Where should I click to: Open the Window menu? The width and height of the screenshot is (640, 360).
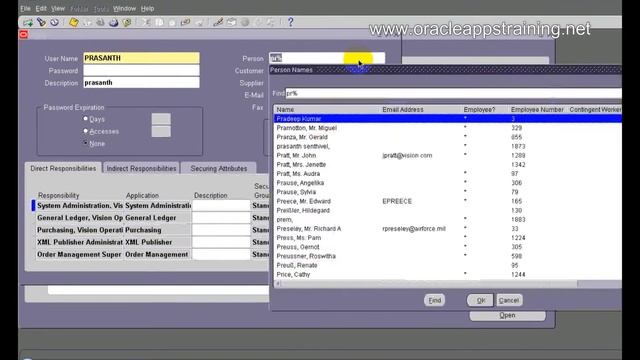pos(124,9)
